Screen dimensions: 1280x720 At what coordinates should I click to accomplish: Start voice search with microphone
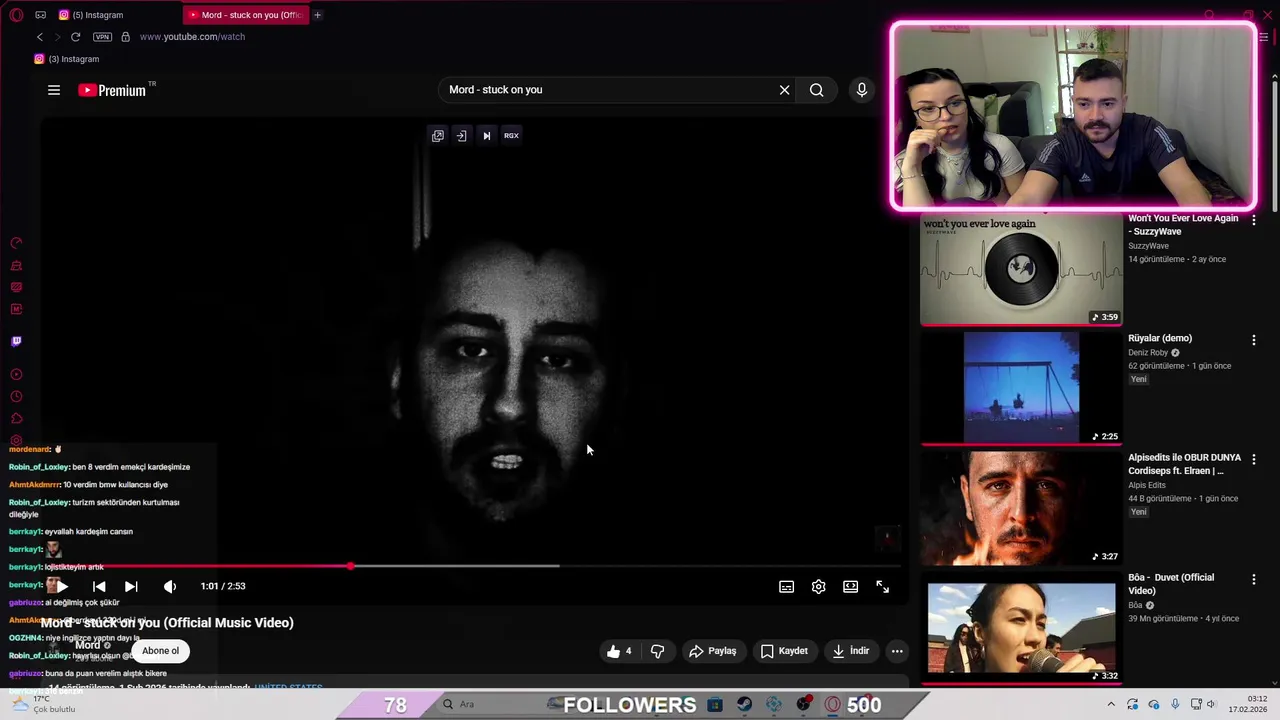click(x=862, y=90)
